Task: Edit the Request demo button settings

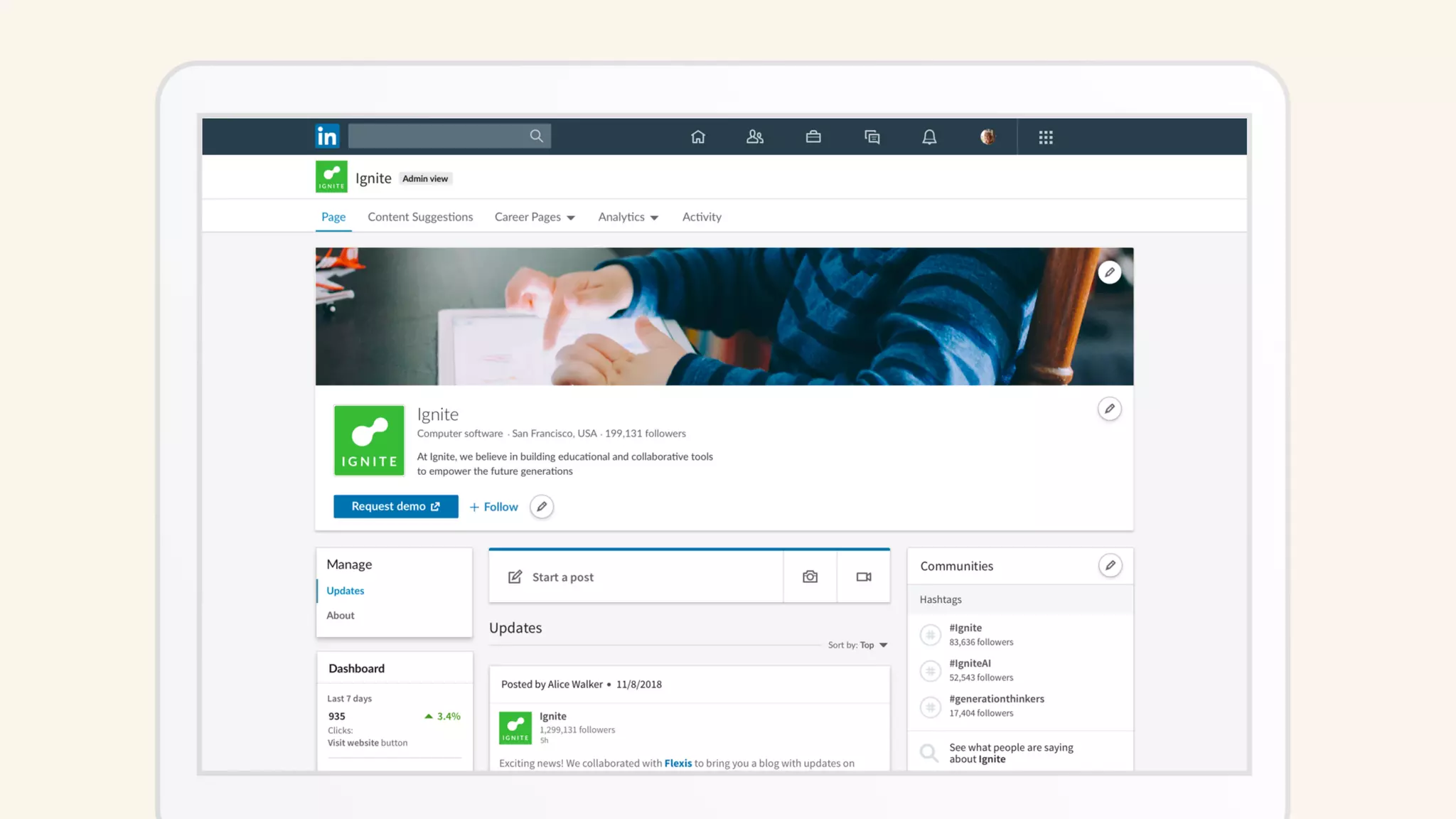Action: 542,507
